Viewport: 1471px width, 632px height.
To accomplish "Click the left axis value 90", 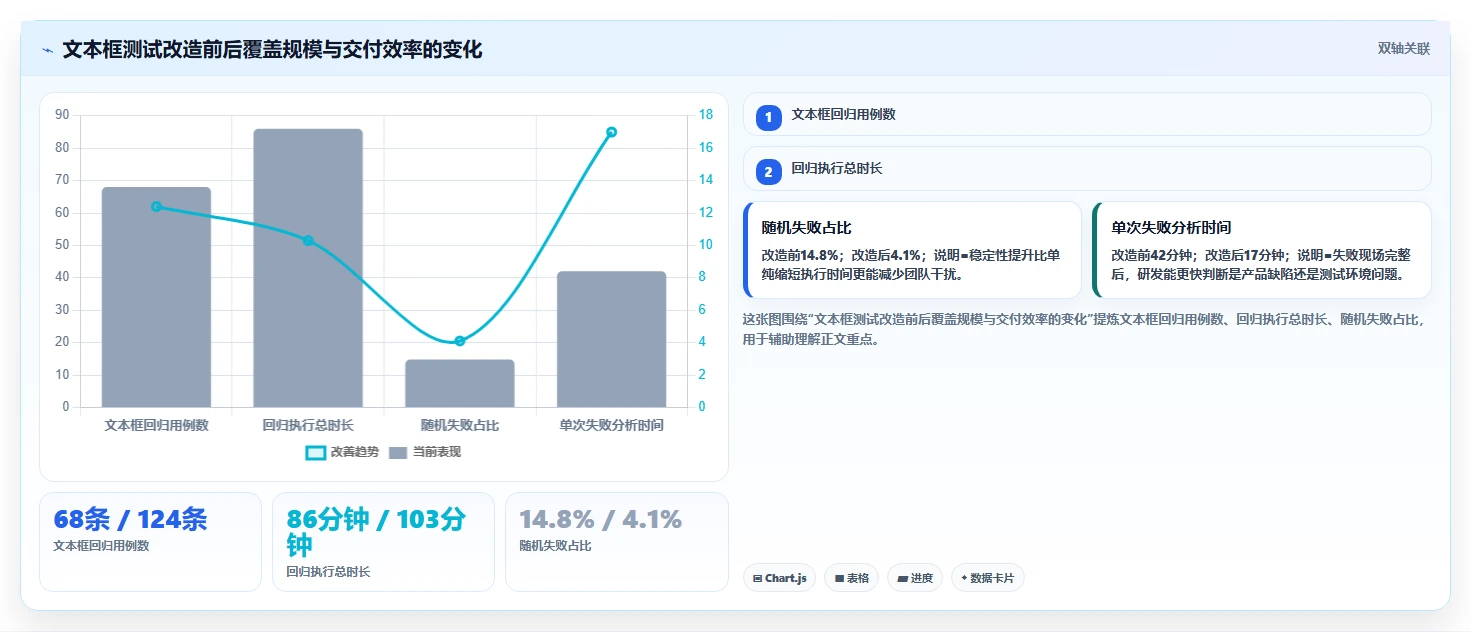I will 62,115.
